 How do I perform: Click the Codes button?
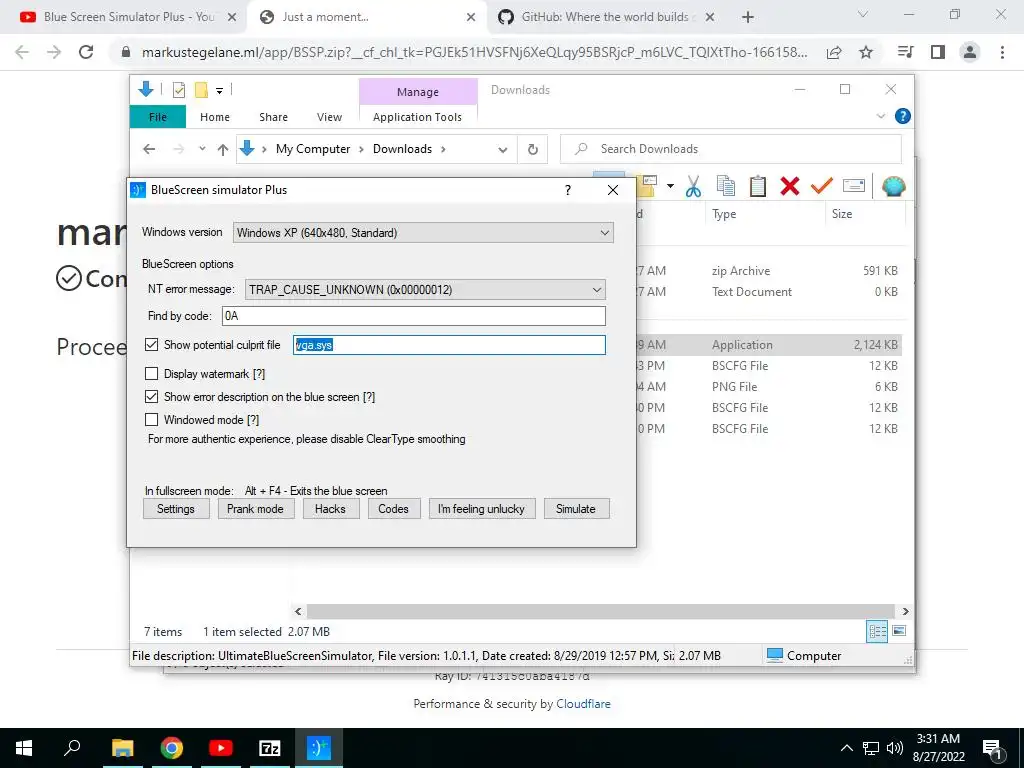[393, 509]
